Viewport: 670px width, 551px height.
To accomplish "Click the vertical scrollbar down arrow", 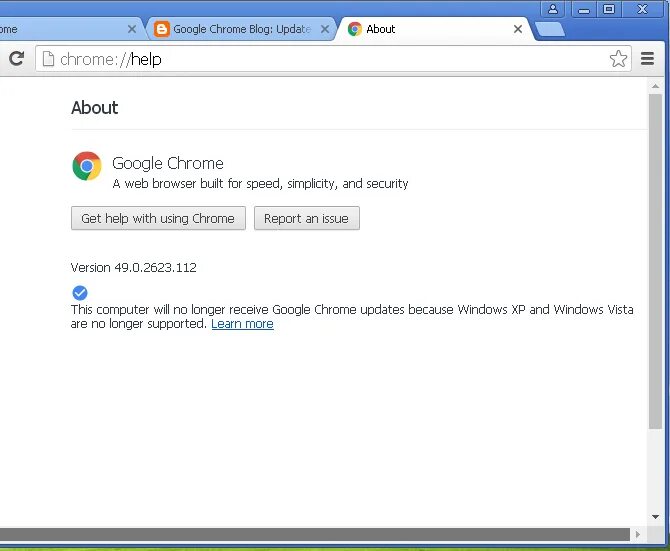I will (655, 517).
